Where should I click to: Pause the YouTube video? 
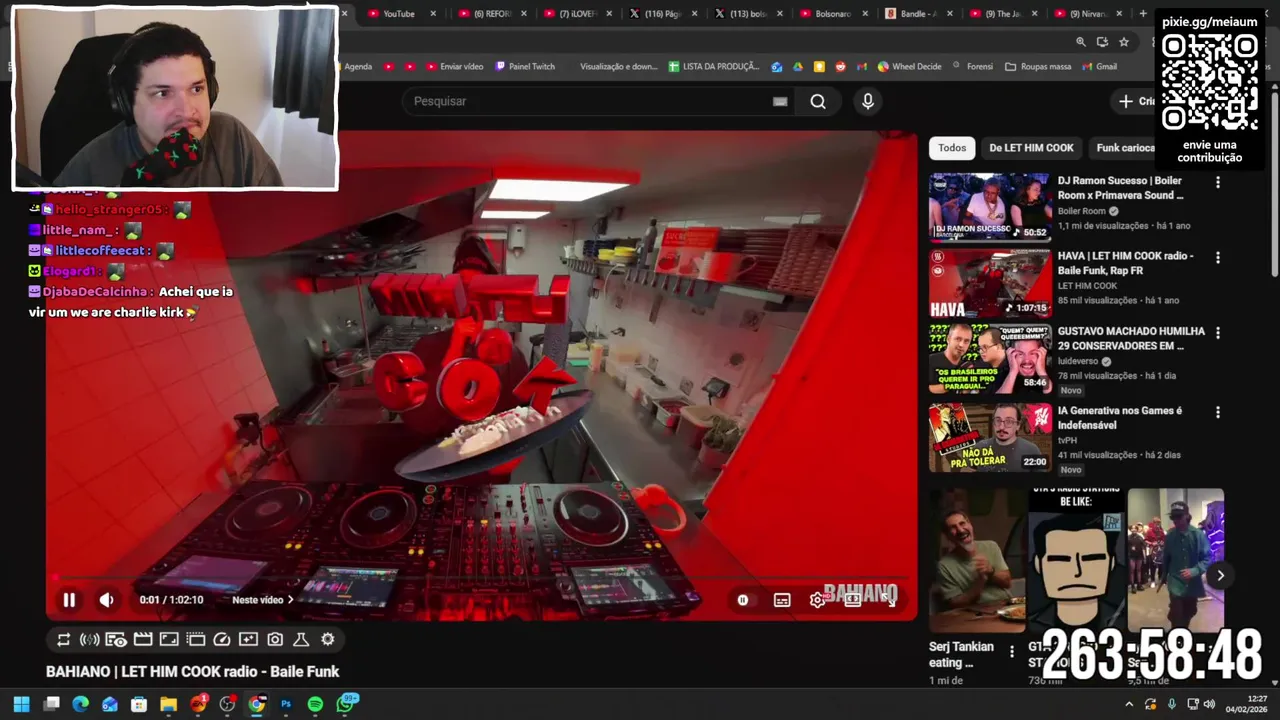click(x=69, y=600)
